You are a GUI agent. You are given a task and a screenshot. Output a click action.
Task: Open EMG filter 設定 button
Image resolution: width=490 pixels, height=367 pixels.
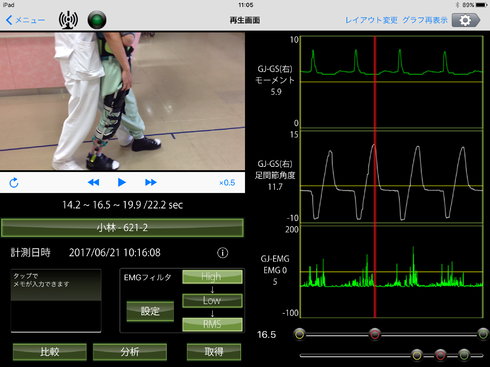click(x=150, y=311)
